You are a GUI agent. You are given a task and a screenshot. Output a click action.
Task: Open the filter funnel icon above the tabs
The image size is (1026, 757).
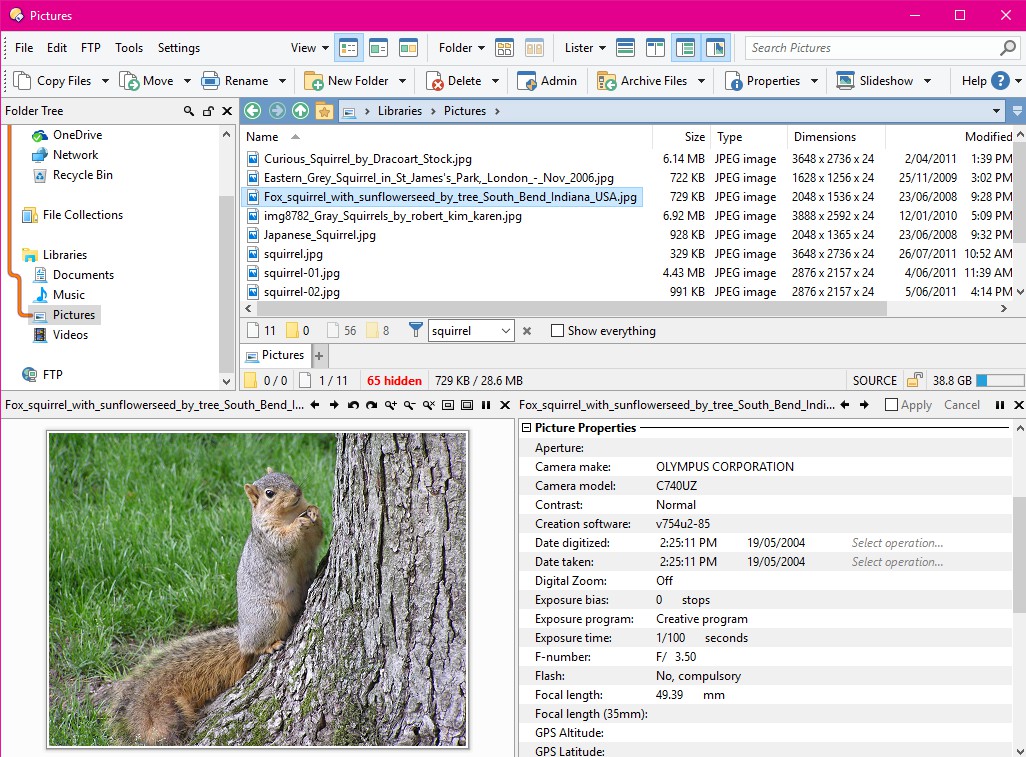click(416, 330)
